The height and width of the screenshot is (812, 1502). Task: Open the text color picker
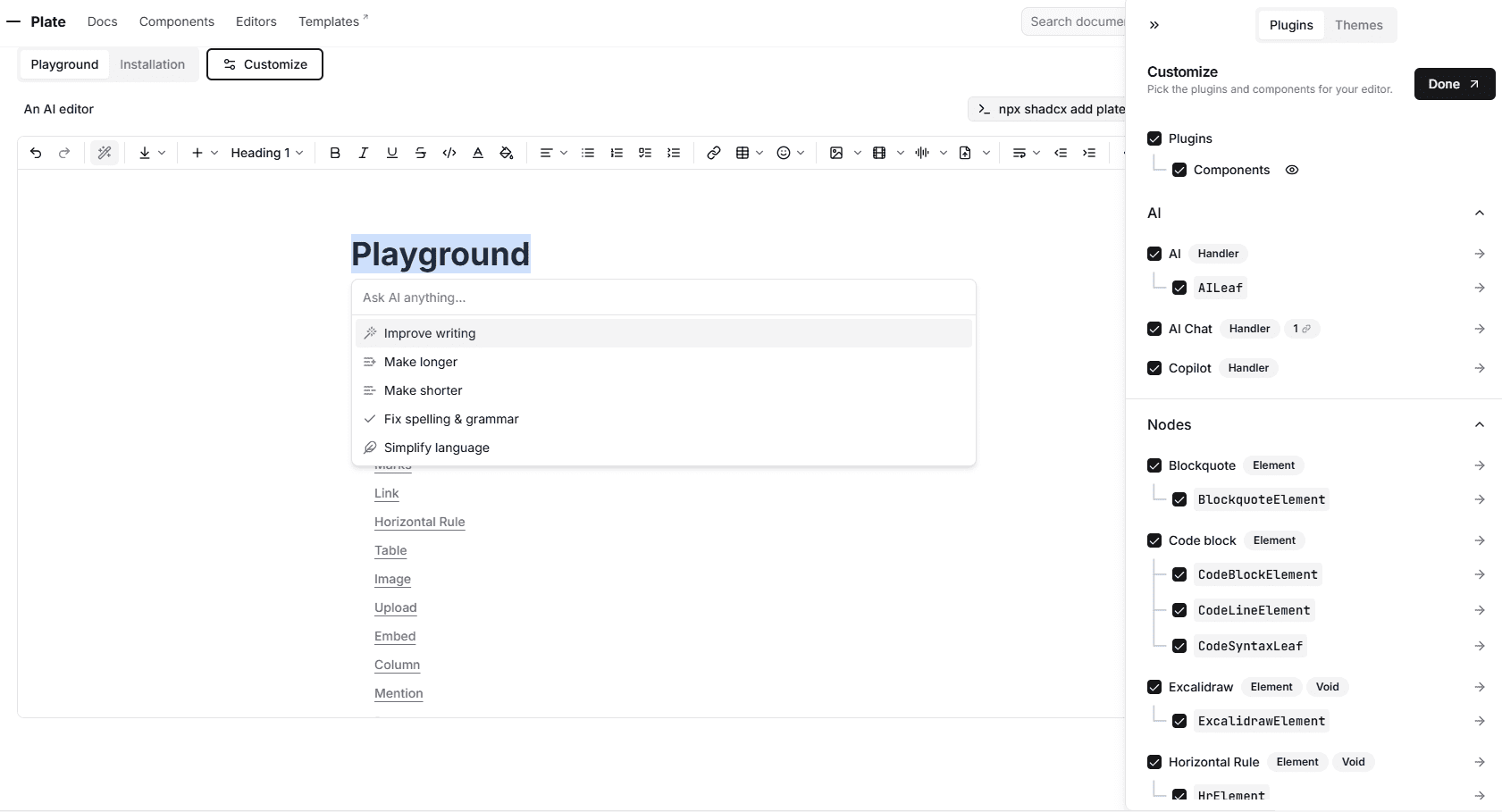[478, 153]
